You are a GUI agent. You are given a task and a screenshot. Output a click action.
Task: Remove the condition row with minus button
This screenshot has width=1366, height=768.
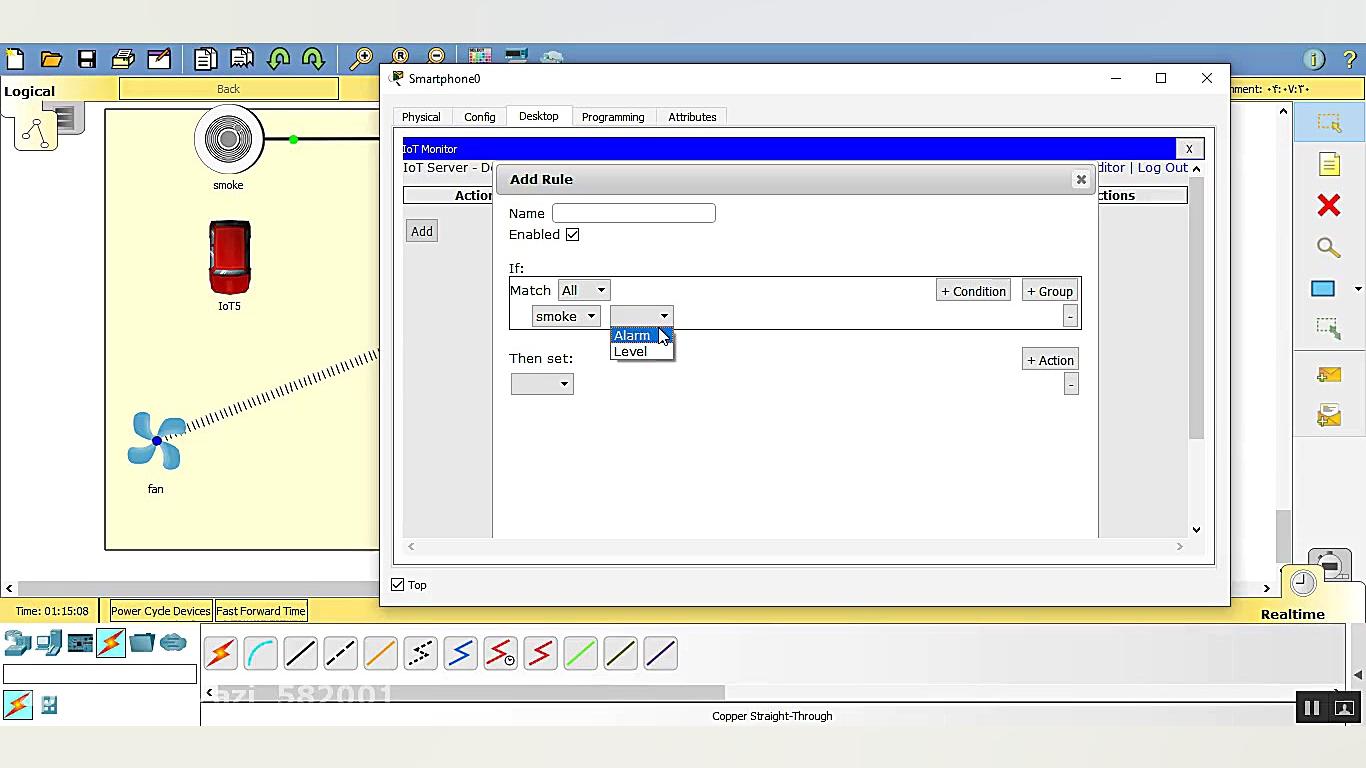1070,317
